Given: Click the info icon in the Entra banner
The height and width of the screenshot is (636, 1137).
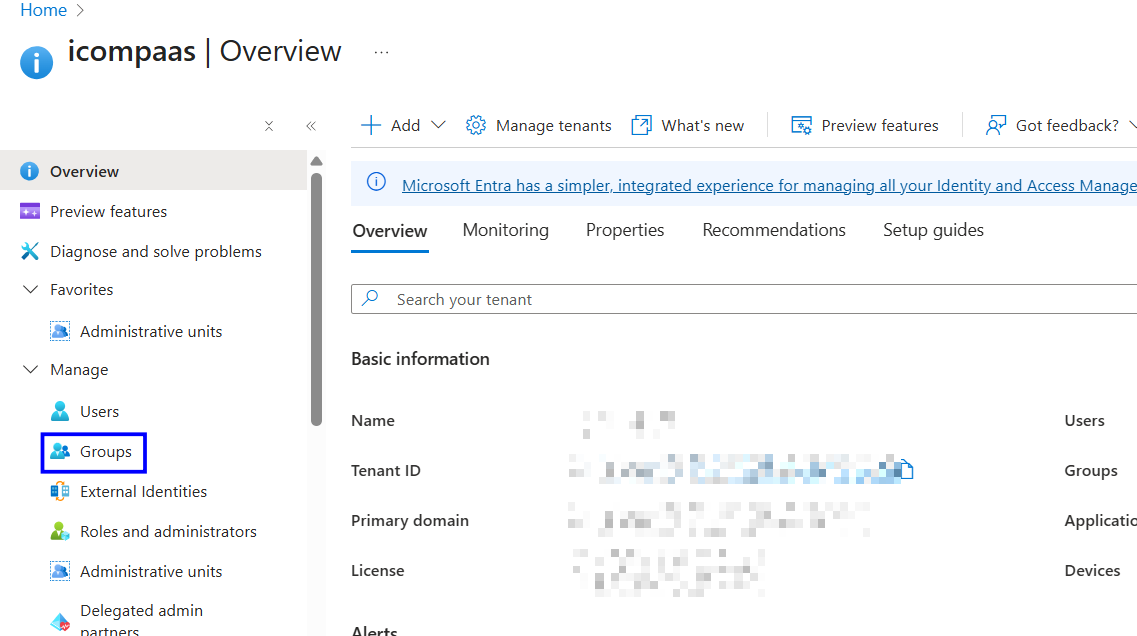Looking at the screenshot, I should pyautogui.click(x=376, y=182).
